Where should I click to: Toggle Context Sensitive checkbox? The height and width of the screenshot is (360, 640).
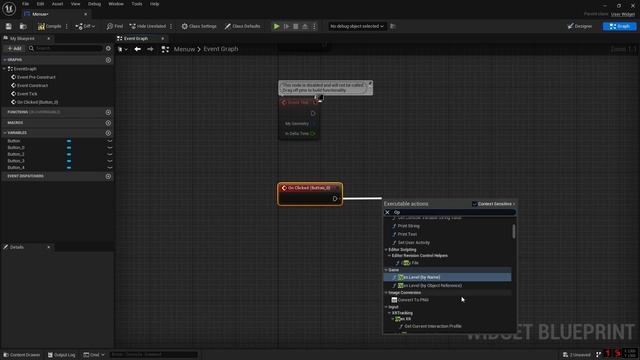(x=475, y=204)
